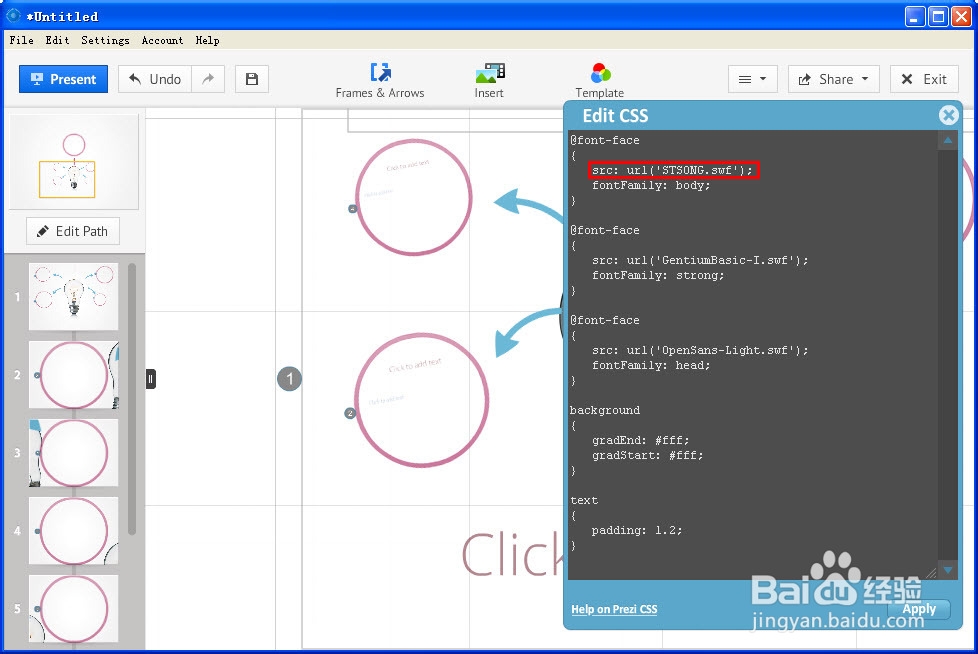Click the Edit Path button
Screen dimensions: 978x654
pos(73,231)
